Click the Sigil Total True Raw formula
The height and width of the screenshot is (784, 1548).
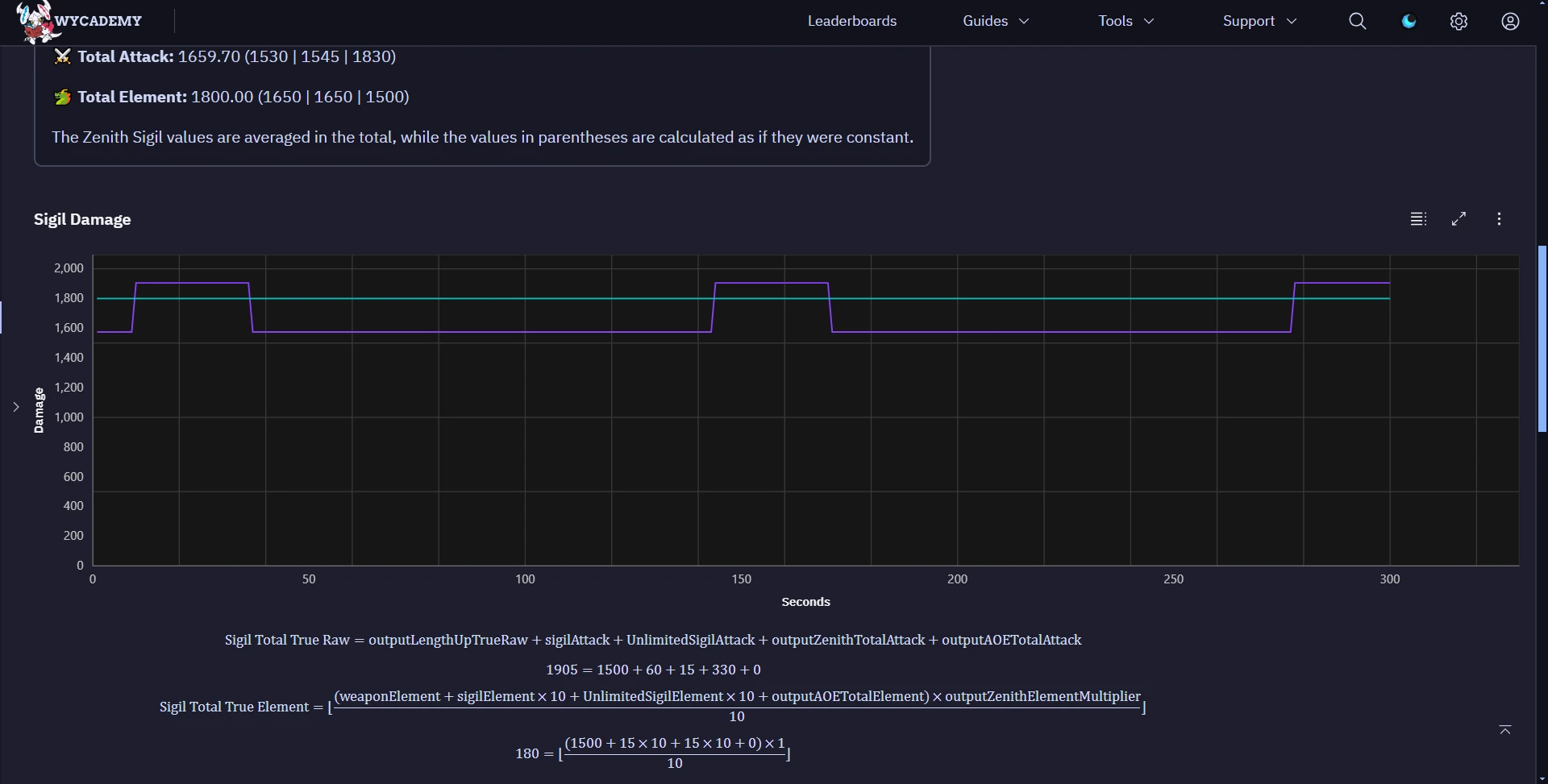click(x=653, y=640)
